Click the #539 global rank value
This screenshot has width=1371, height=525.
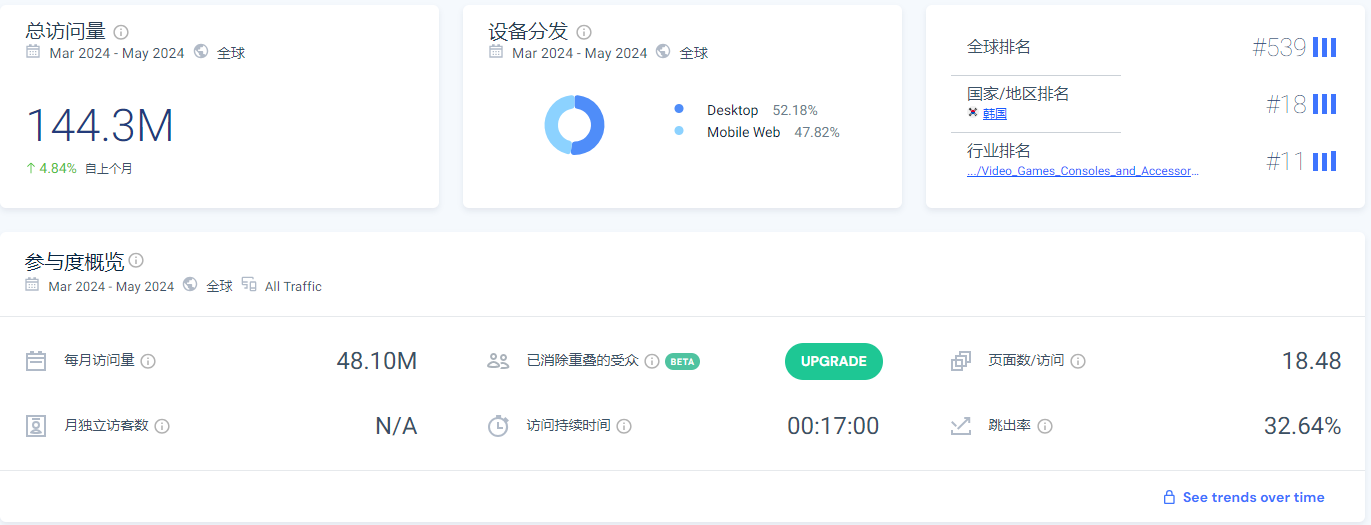pyautogui.click(x=1279, y=47)
